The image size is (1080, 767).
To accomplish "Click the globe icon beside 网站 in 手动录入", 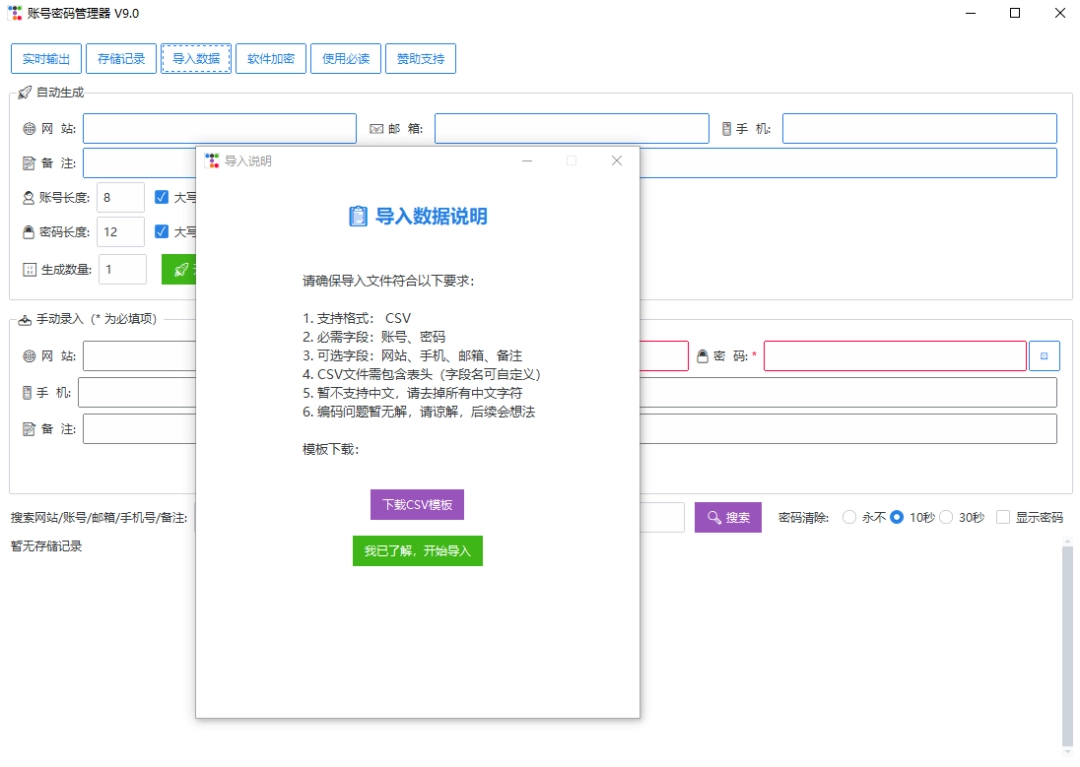I will [x=29, y=356].
